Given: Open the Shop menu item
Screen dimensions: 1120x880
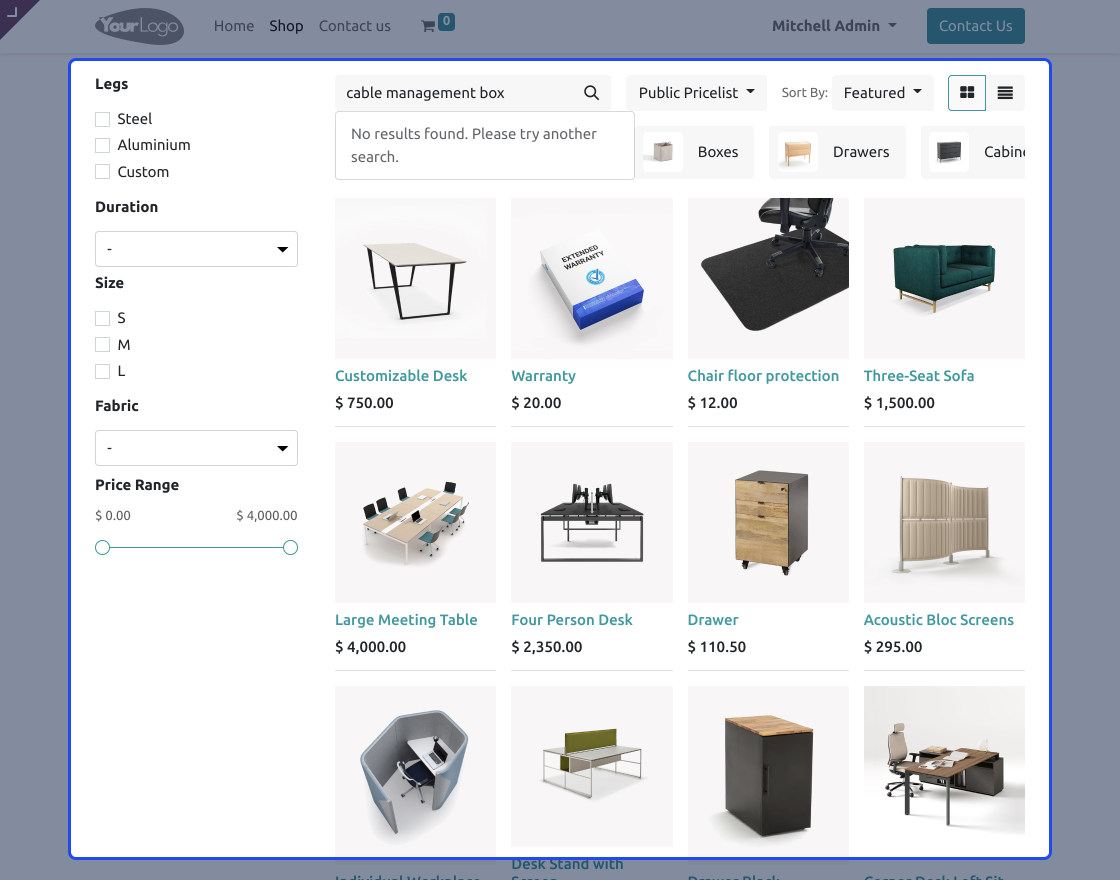Looking at the screenshot, I should (x=286, y=26).
